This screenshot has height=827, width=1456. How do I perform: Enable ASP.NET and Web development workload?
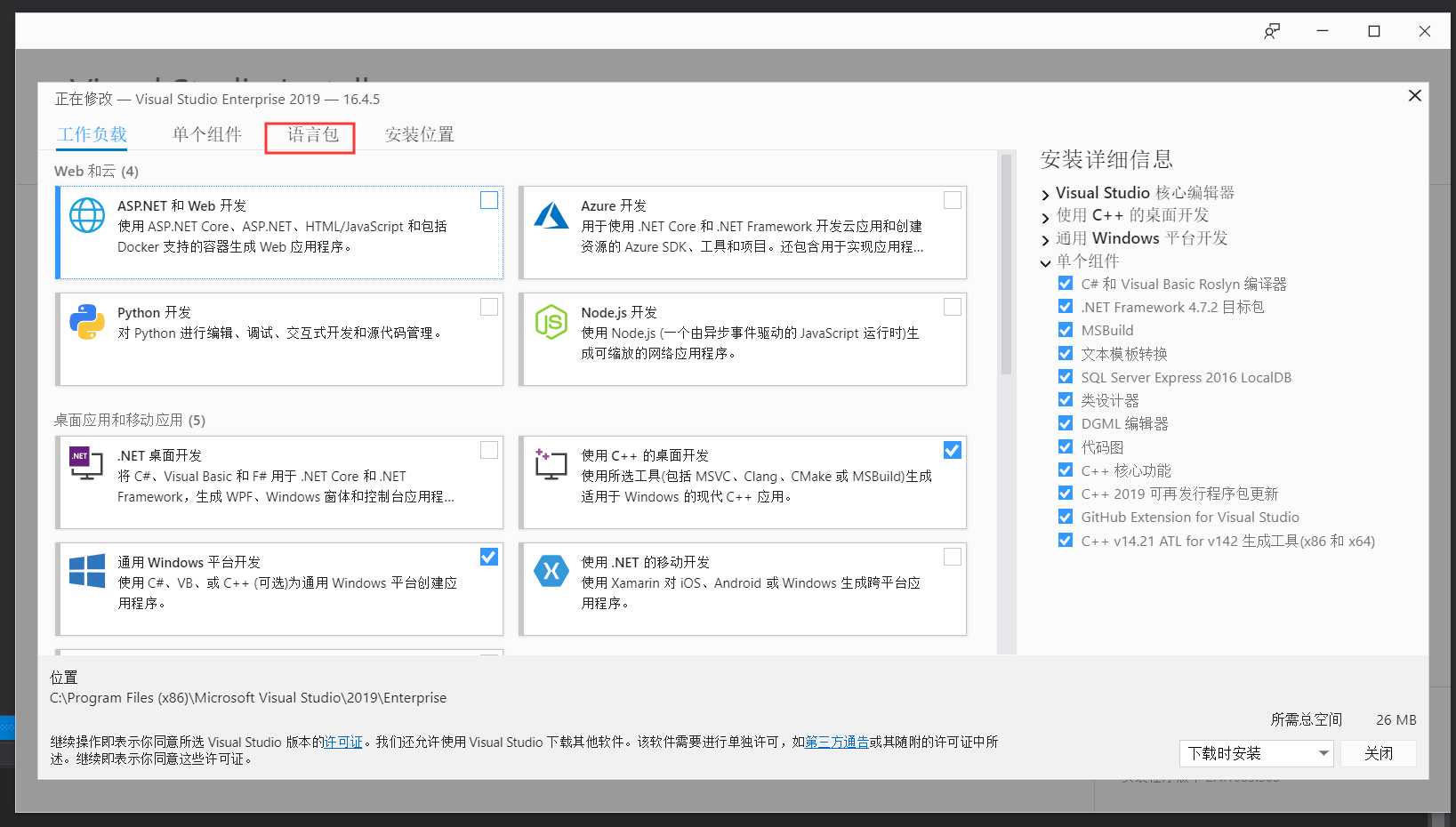pyautogui.click(x=489, y=200)
